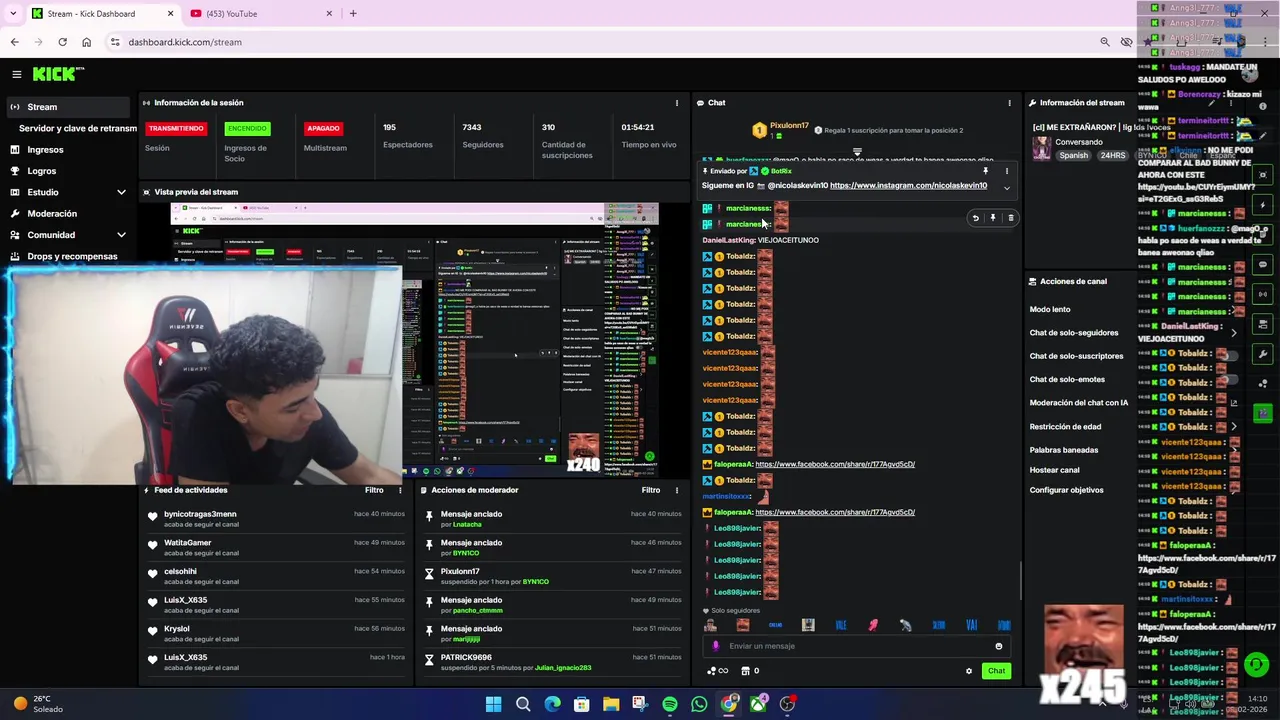Click undo icon on hovered marcianesss message
1280x720 pixels.
pos(976,218)
